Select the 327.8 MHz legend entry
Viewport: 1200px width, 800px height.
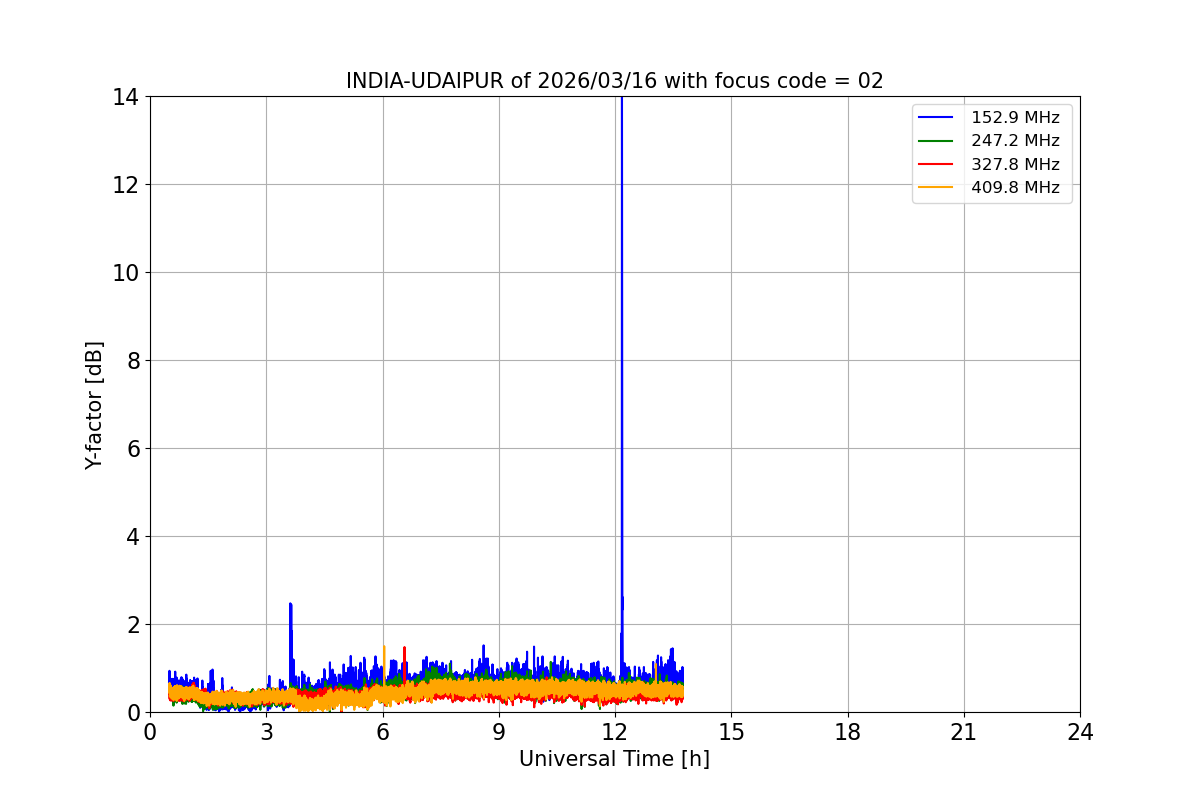pyautogui.click(x=989, y=164)
